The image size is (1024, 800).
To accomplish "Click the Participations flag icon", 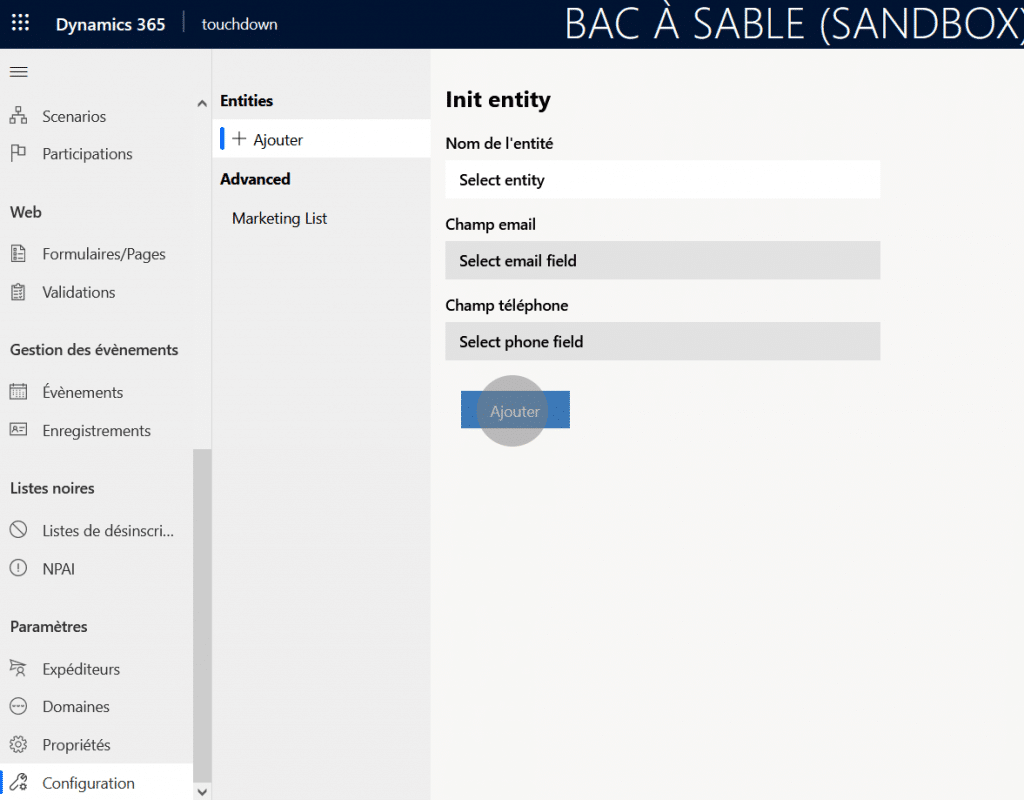I will [x=18, y=154].
